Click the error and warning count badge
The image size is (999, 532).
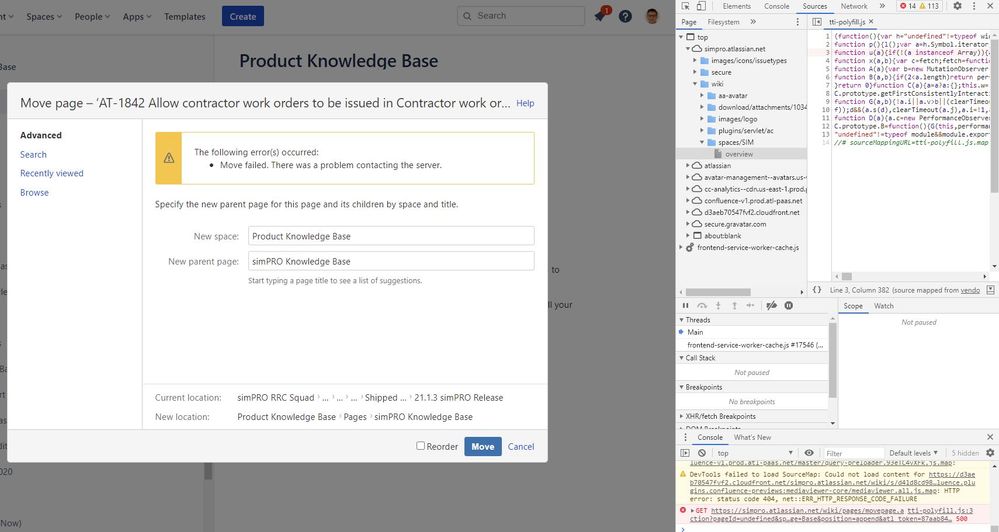pos(919,6)
